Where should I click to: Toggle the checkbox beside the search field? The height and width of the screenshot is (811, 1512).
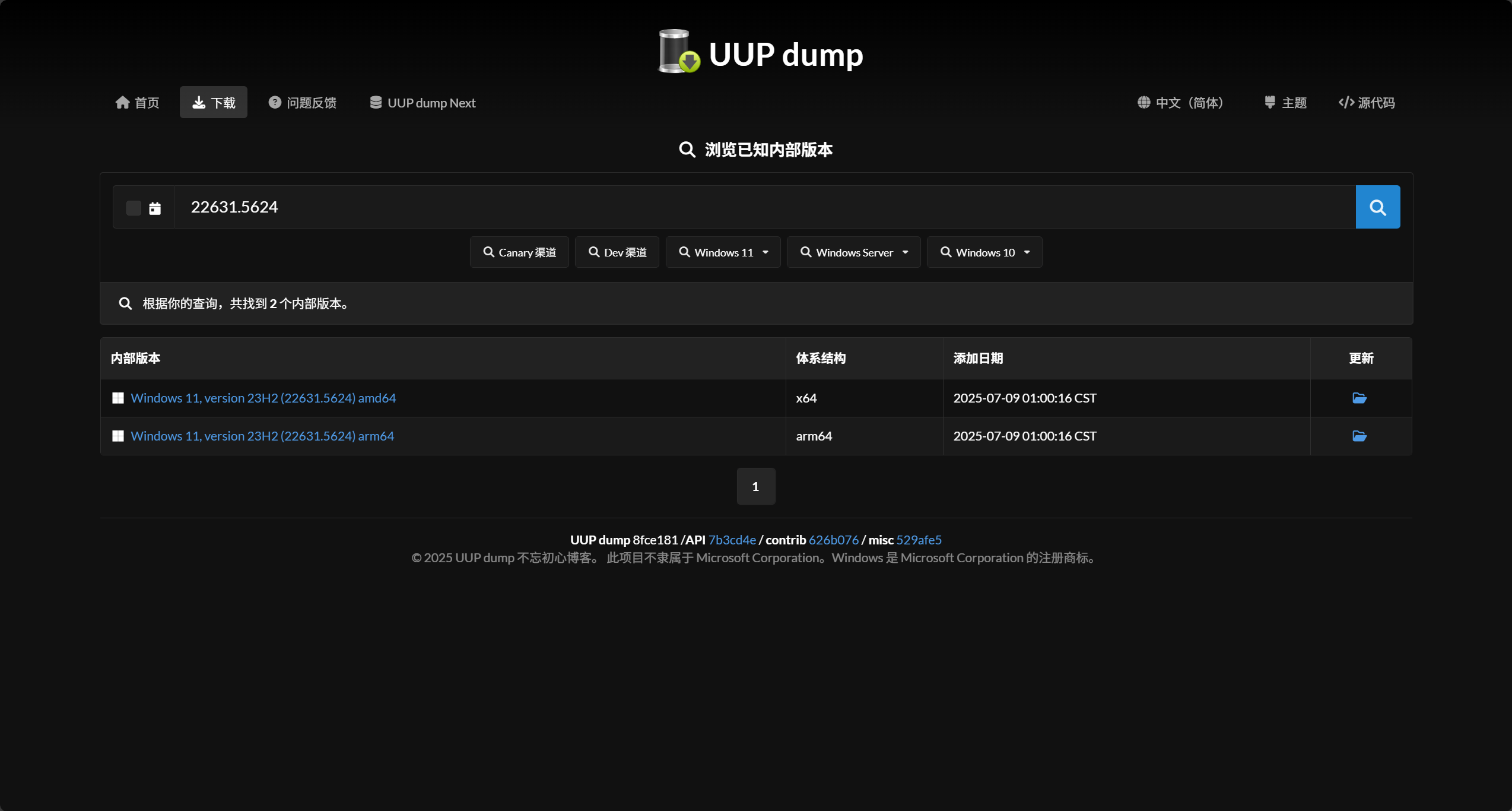(134, 208)
